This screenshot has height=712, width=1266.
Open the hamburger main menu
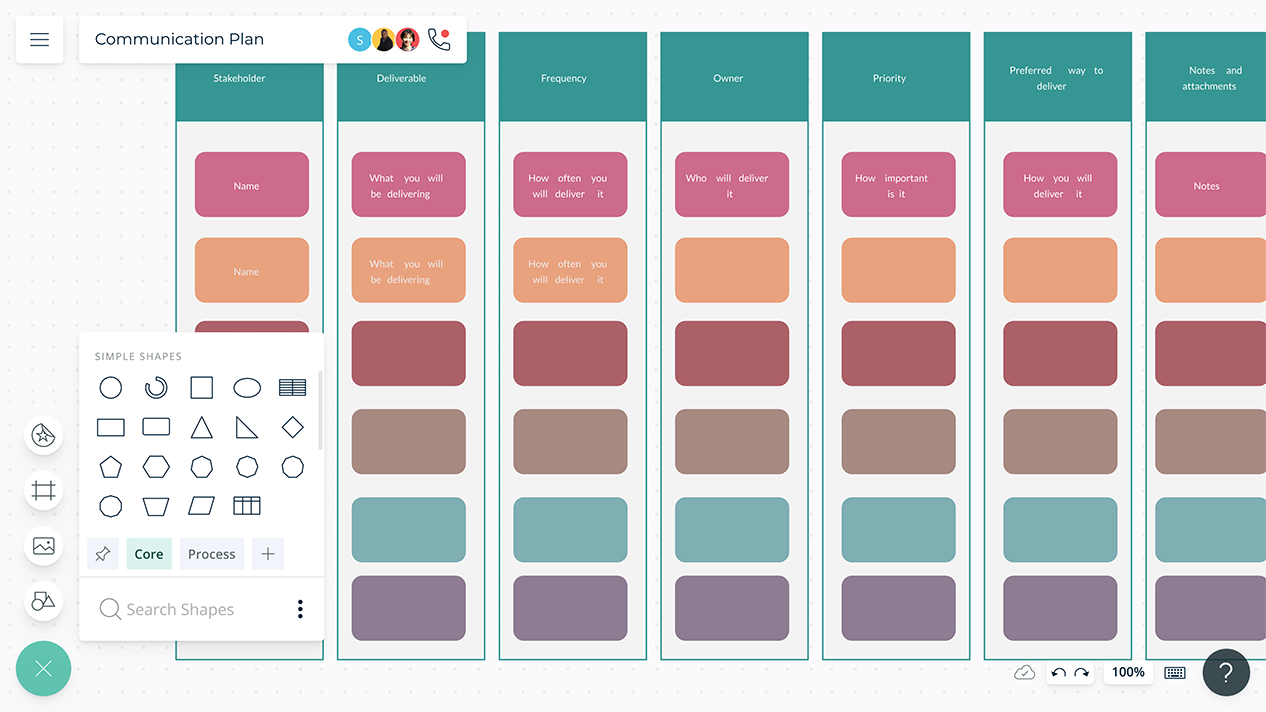[39, 40]
